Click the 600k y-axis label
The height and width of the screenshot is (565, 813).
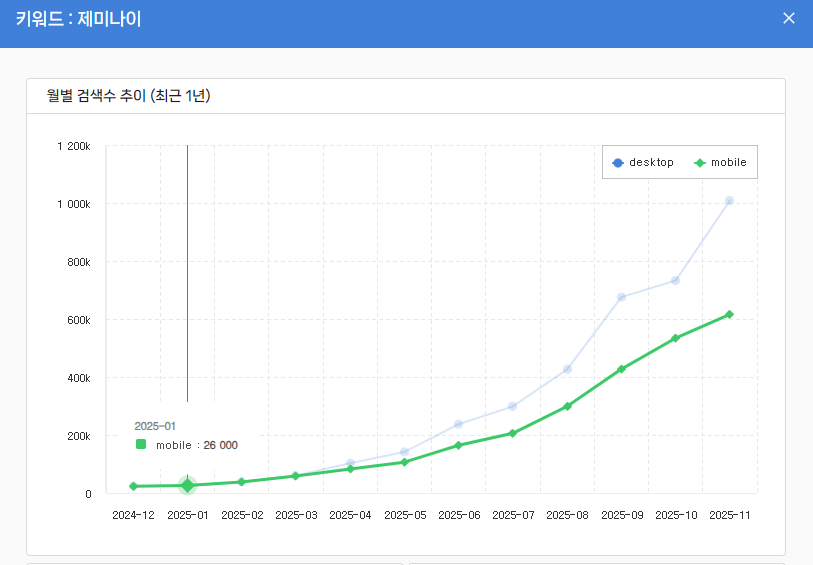coord(79,320)
